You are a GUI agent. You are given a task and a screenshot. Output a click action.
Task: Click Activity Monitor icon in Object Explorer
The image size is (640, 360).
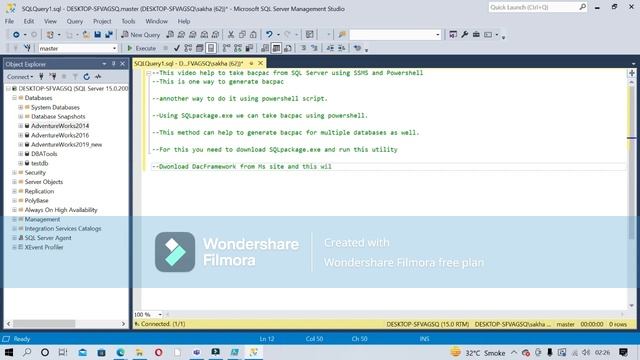point(98,76)
